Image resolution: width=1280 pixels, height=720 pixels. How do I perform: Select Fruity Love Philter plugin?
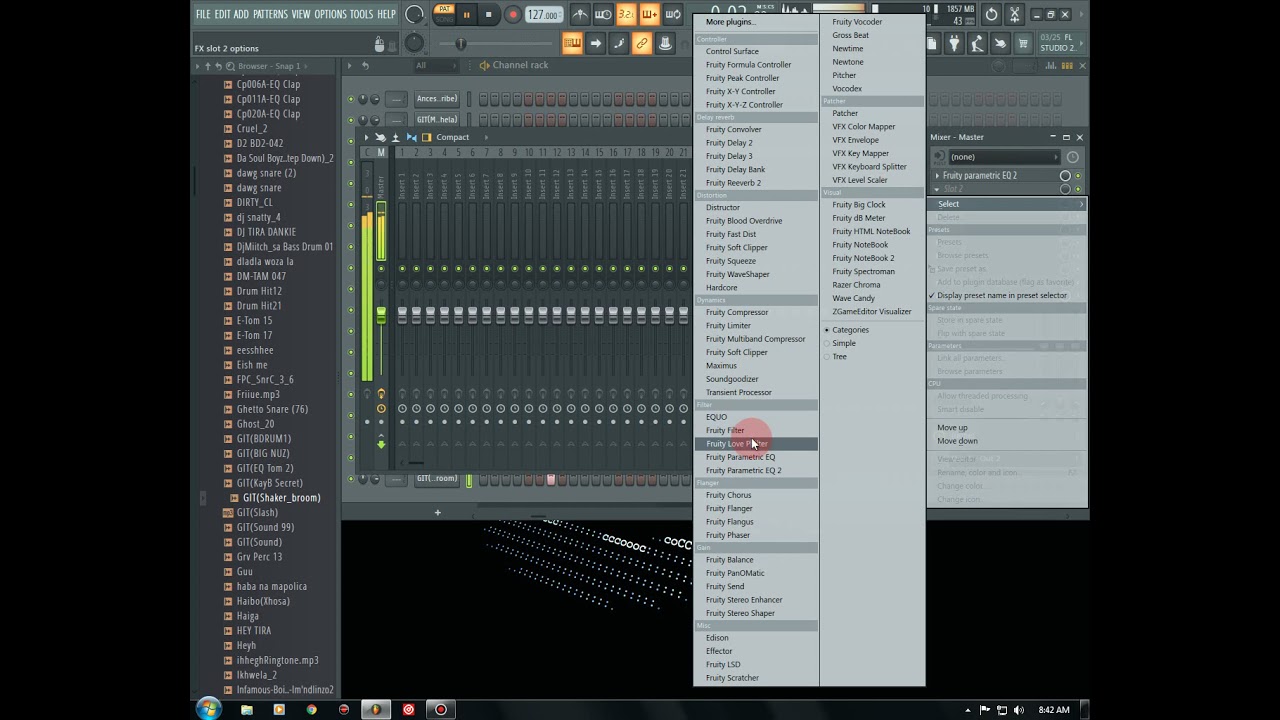(756, 444)
